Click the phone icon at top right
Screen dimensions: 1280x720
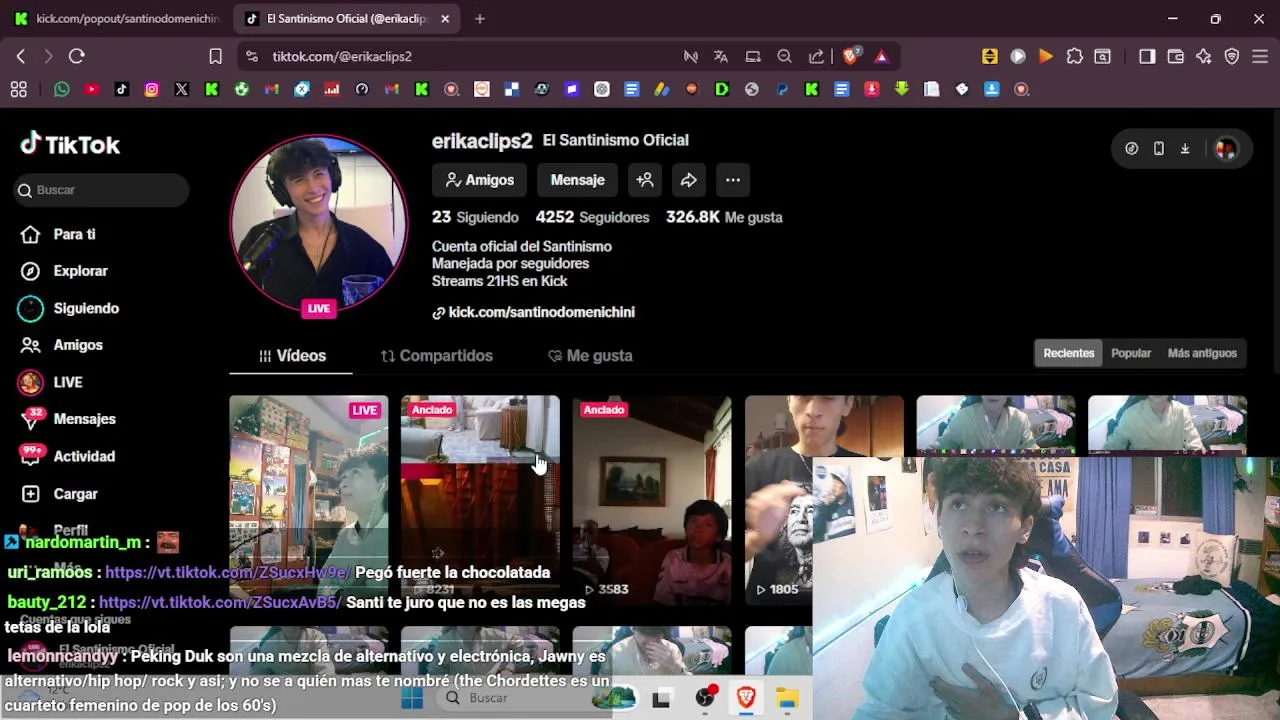[1158, 149]
